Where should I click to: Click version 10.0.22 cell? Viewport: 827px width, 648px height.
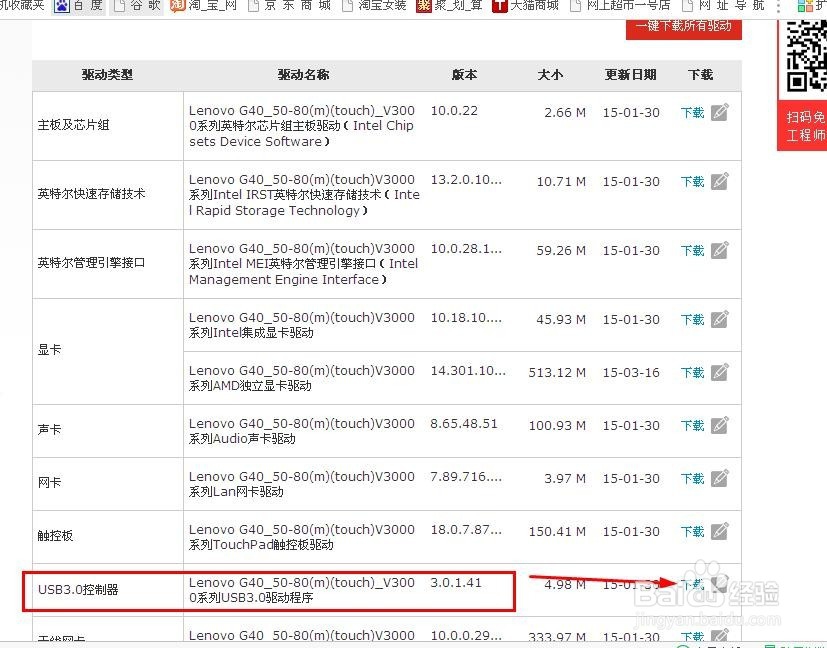(x=454, y=111)
